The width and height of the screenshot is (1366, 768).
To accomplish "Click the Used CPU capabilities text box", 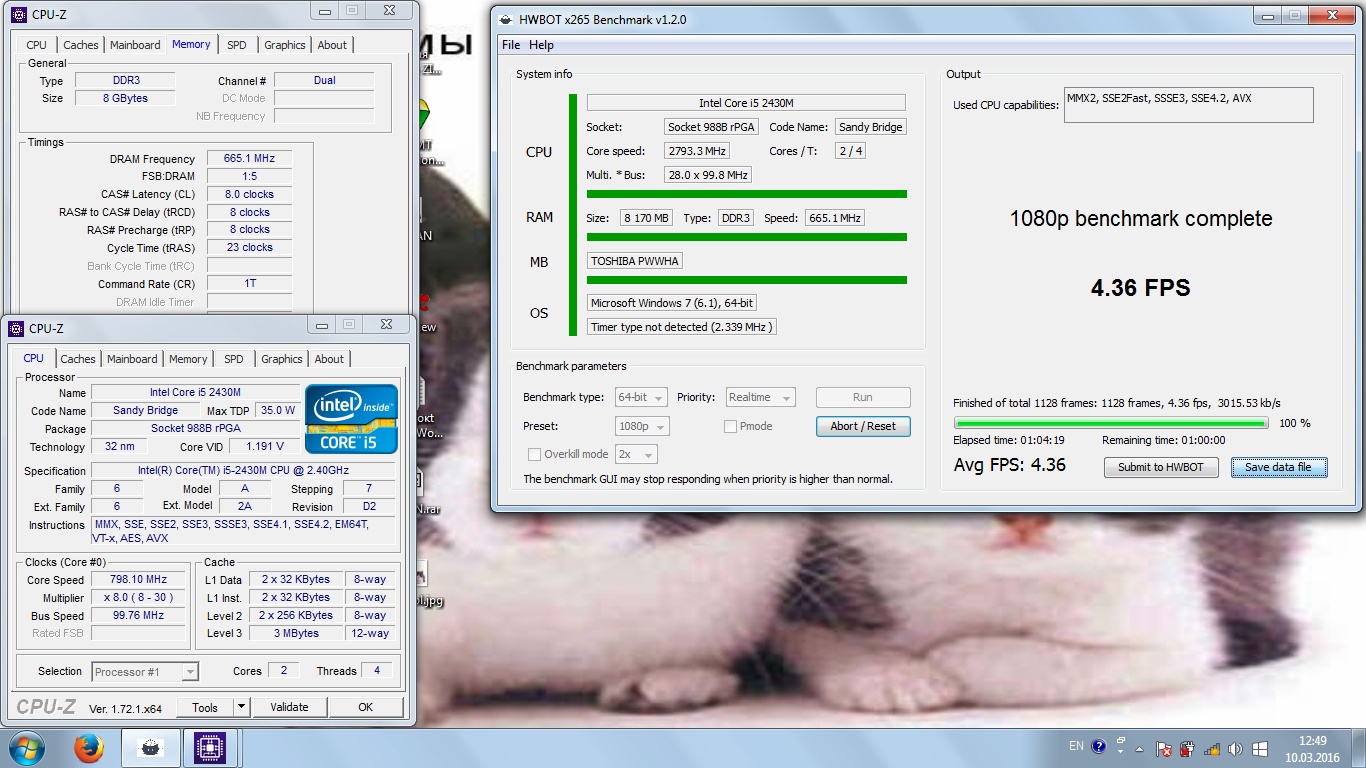I will 1189,105.
